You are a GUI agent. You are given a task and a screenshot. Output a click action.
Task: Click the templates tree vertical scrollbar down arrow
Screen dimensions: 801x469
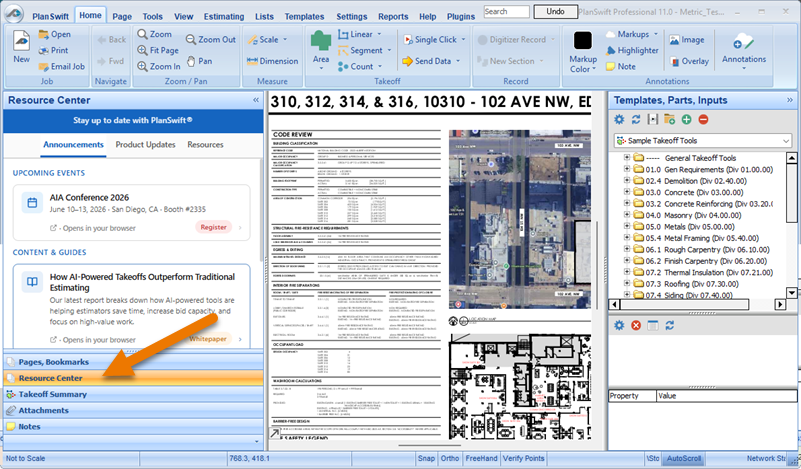tap(792, 293)
